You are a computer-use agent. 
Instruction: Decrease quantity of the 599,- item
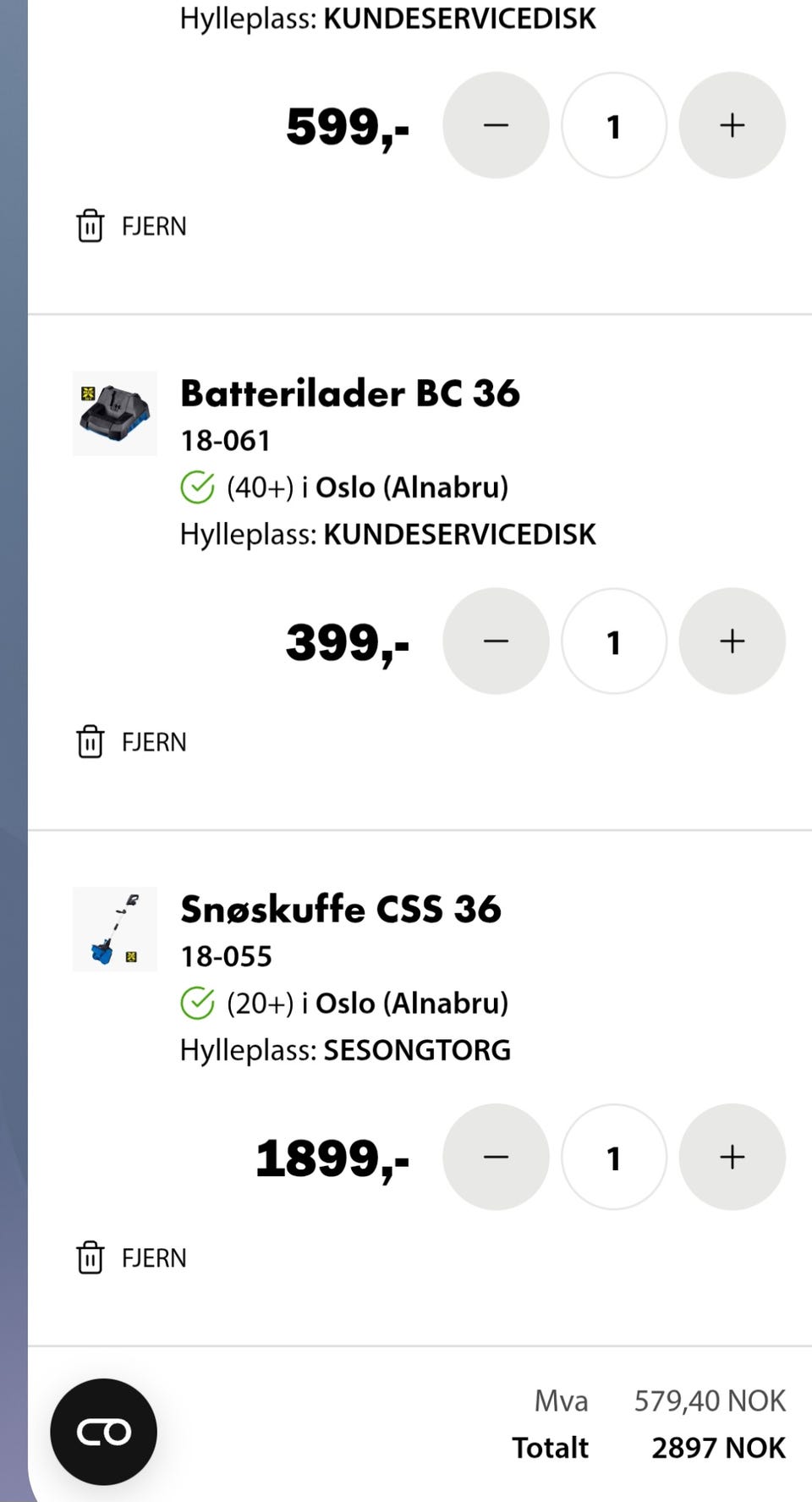(496, 125)
